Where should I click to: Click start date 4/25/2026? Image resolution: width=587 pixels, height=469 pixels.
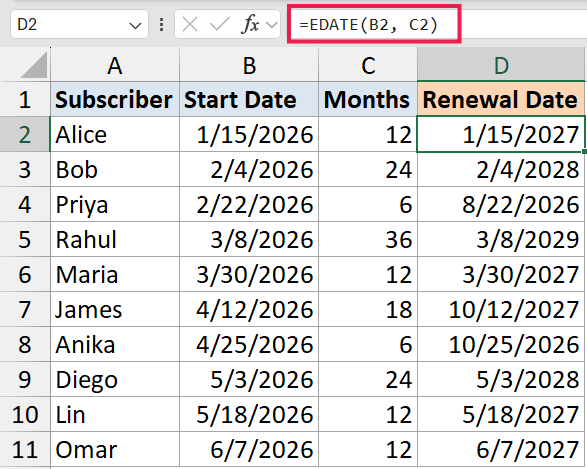pos(249,344)
